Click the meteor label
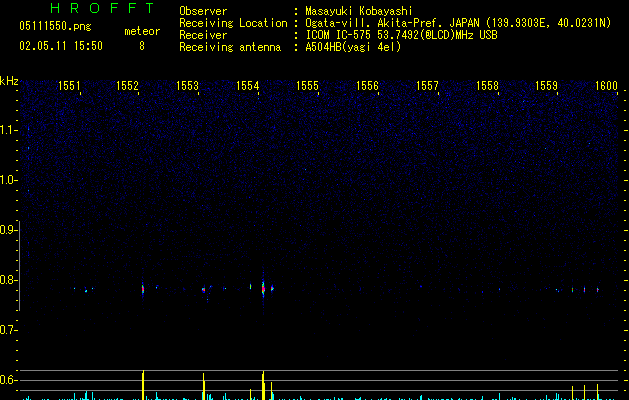The image size is (629, 400). pos(142,31)
